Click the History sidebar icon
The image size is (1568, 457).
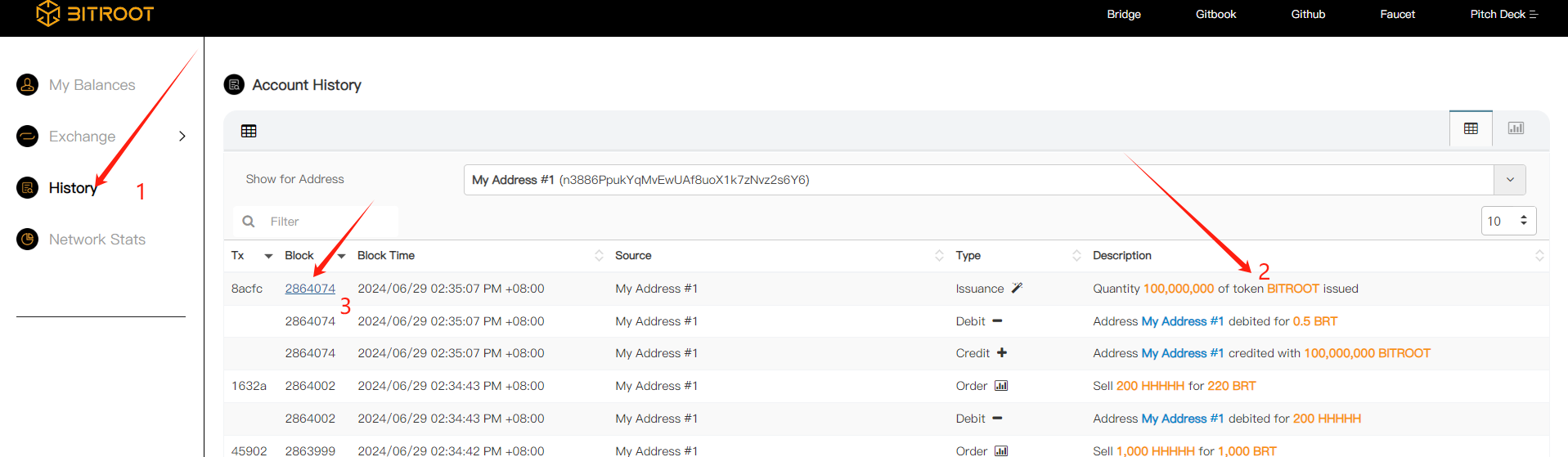[x=28, y=188]
